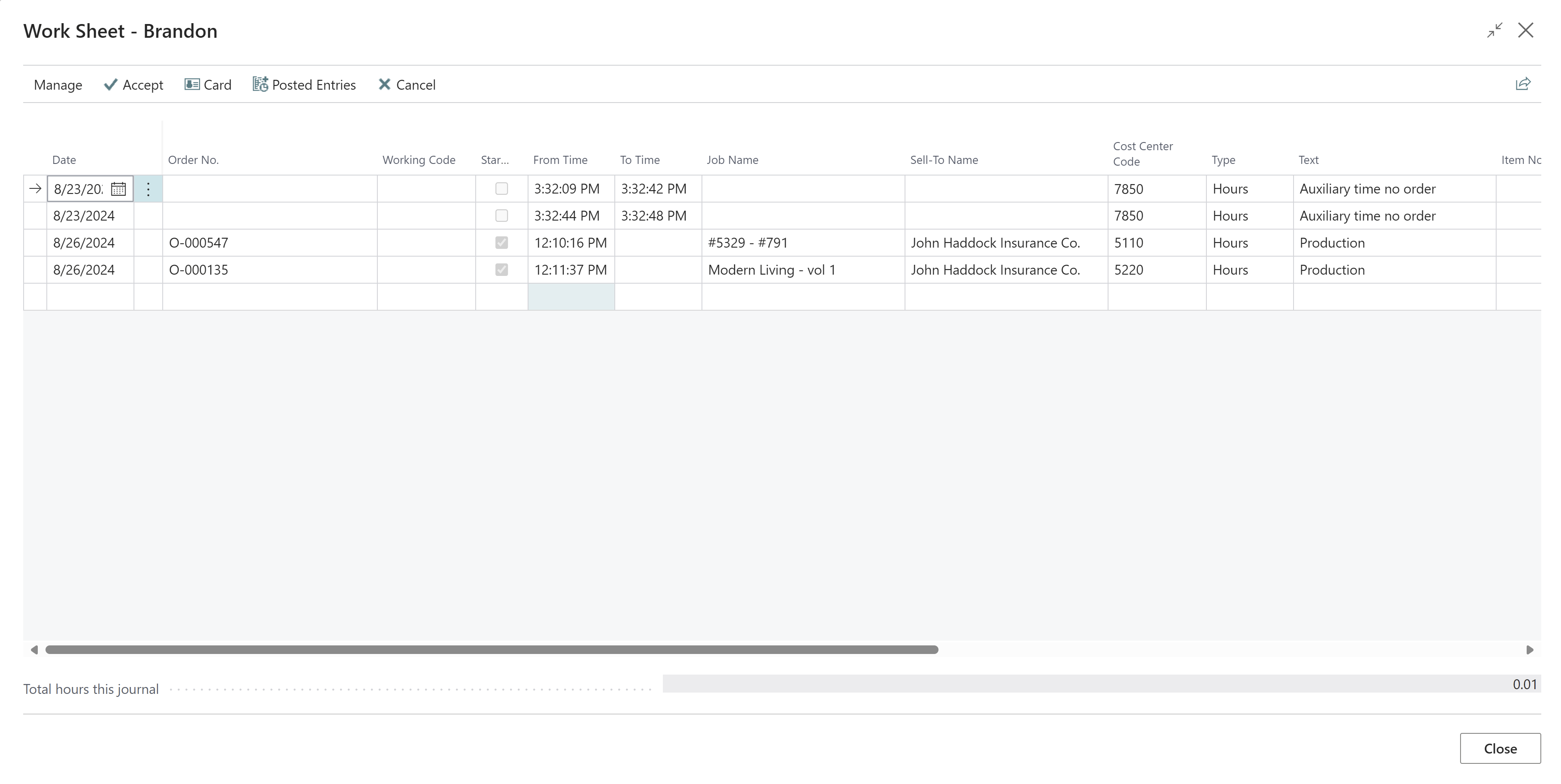Click the Order No. column header

193,160
